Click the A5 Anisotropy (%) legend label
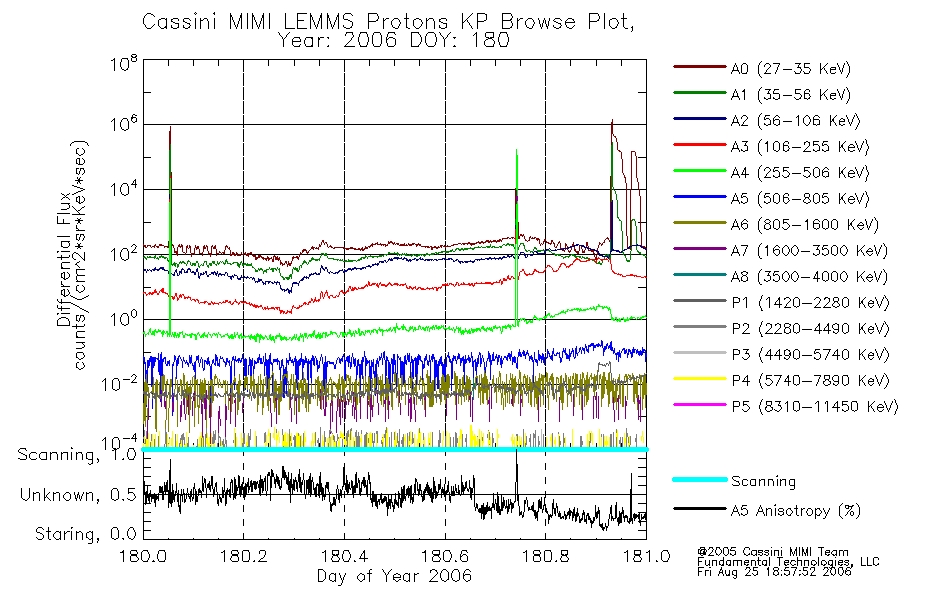950x600 pixels. [x=796, y=511]
